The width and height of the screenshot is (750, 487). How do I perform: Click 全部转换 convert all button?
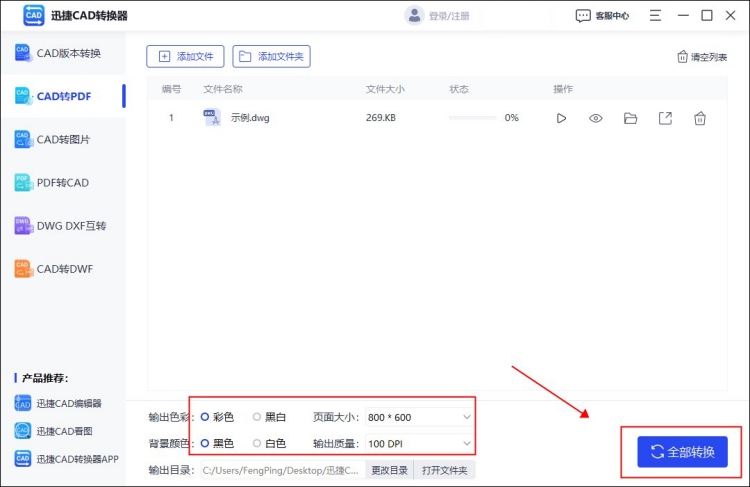click(682, 452)
